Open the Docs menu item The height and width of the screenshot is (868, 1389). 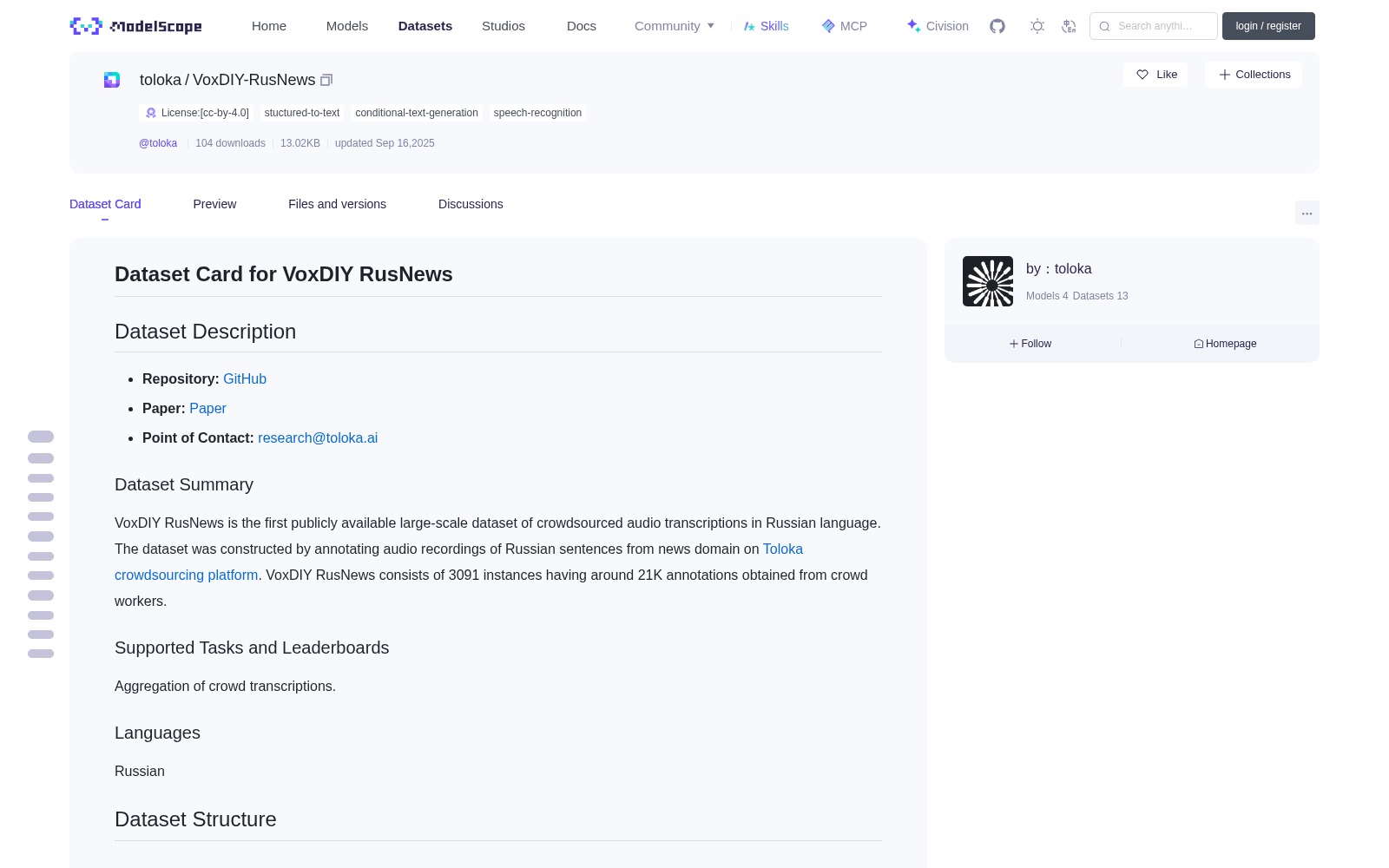pyautogui.click(x=582, y=26)
